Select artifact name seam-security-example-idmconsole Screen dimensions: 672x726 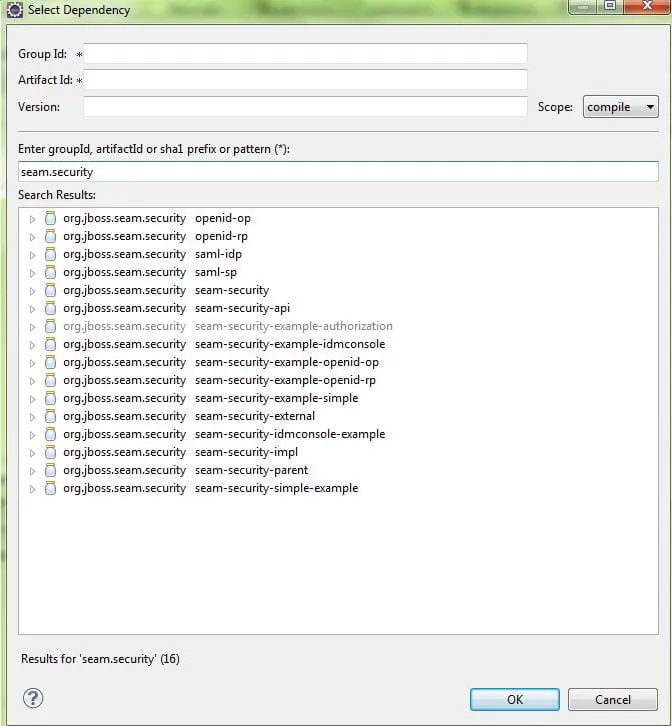point(290,344)
